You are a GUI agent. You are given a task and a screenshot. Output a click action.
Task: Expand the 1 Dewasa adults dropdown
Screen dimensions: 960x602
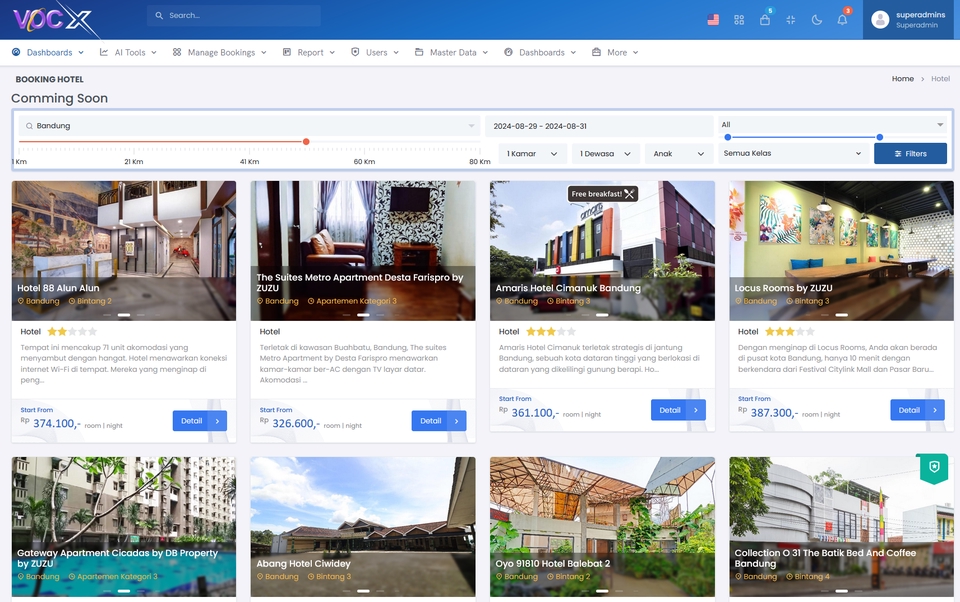(605, 154)
